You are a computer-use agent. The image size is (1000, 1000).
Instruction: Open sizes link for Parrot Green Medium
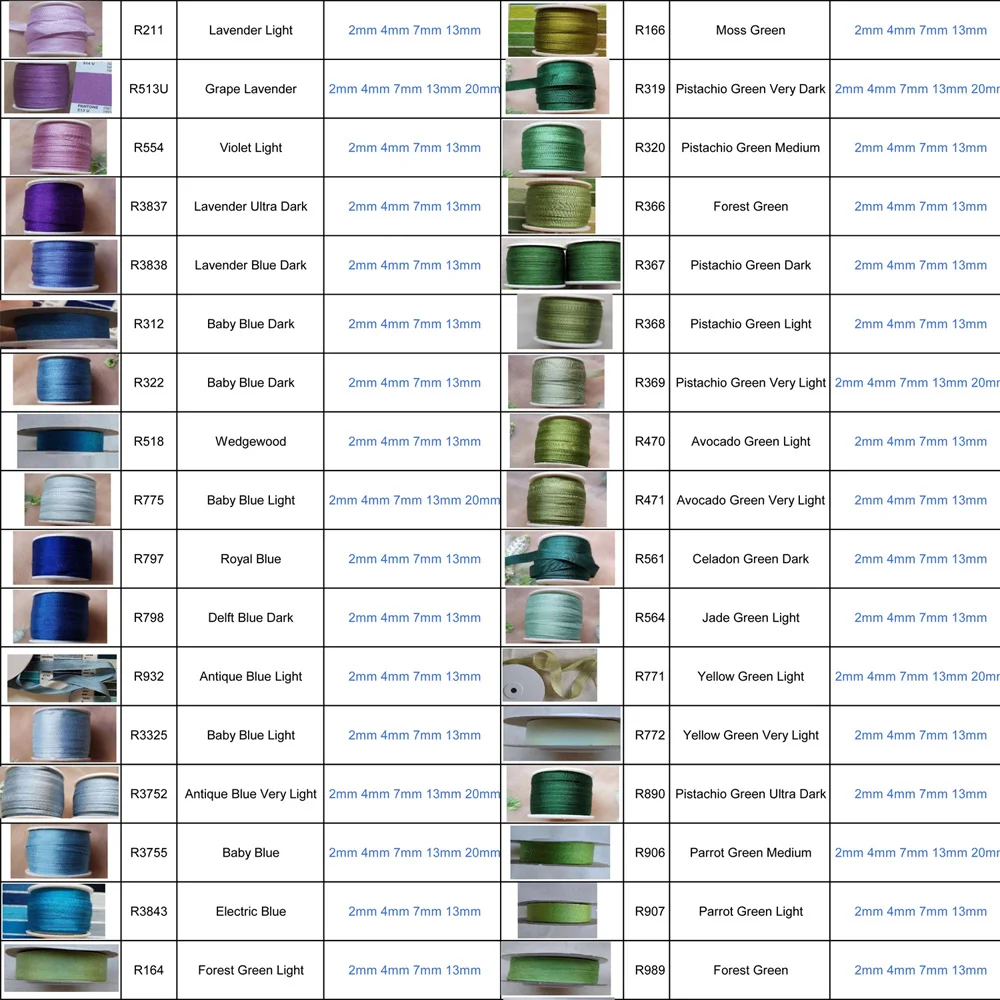(x=917, y=853)
